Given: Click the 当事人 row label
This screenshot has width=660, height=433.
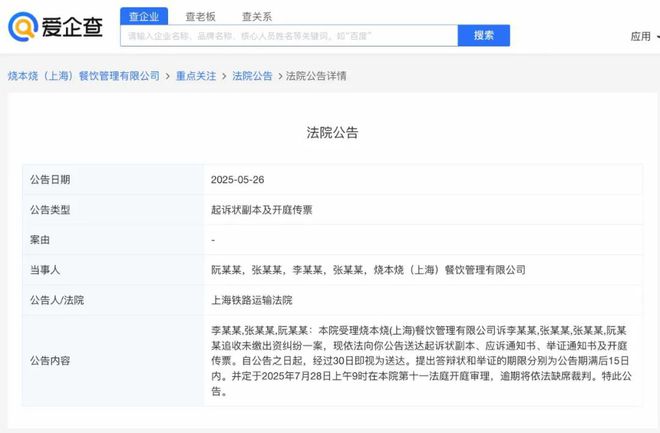Looking at the screenshot, I should [45, 270].
